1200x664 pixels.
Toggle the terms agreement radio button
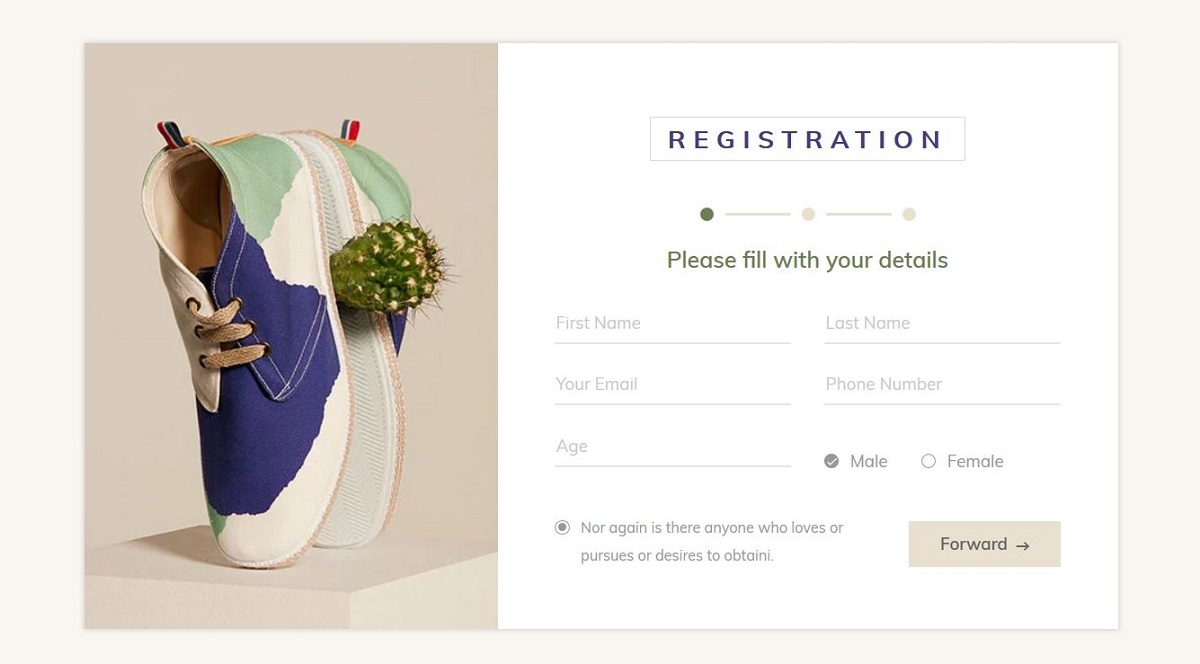tap(562, 527)
